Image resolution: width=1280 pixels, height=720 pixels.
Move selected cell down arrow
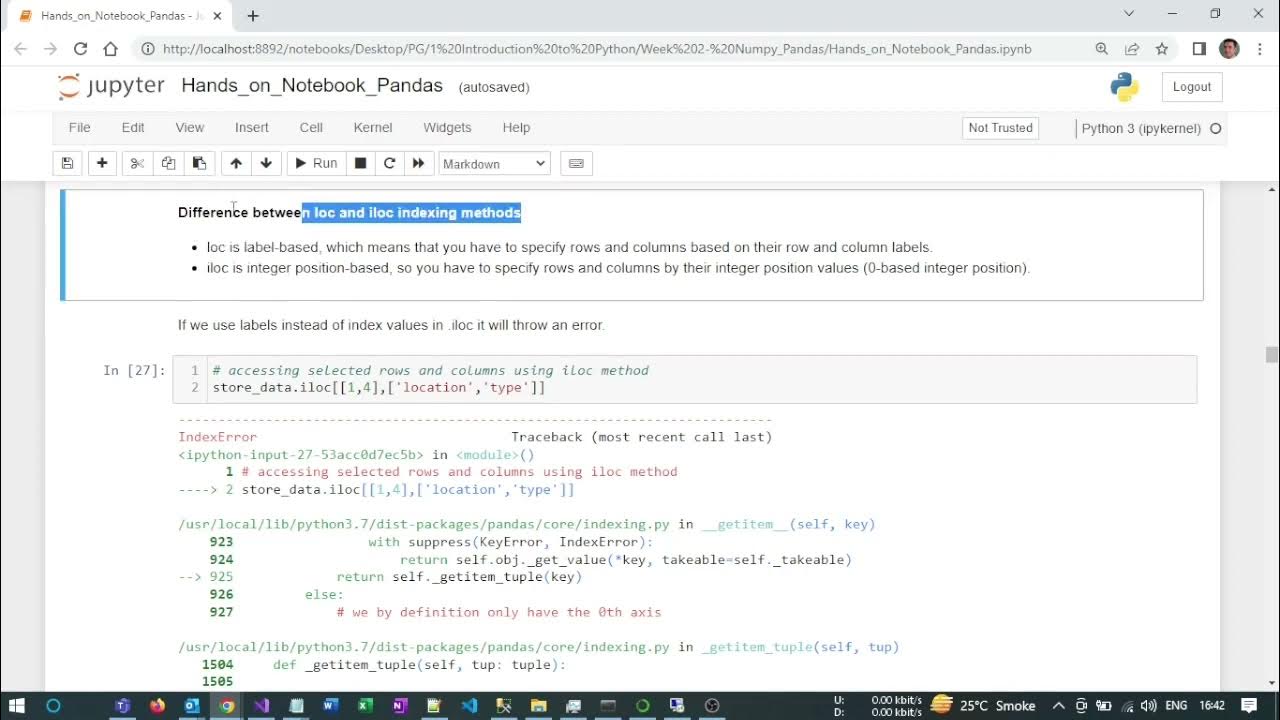pyautogui.click(x=266, y=163)
